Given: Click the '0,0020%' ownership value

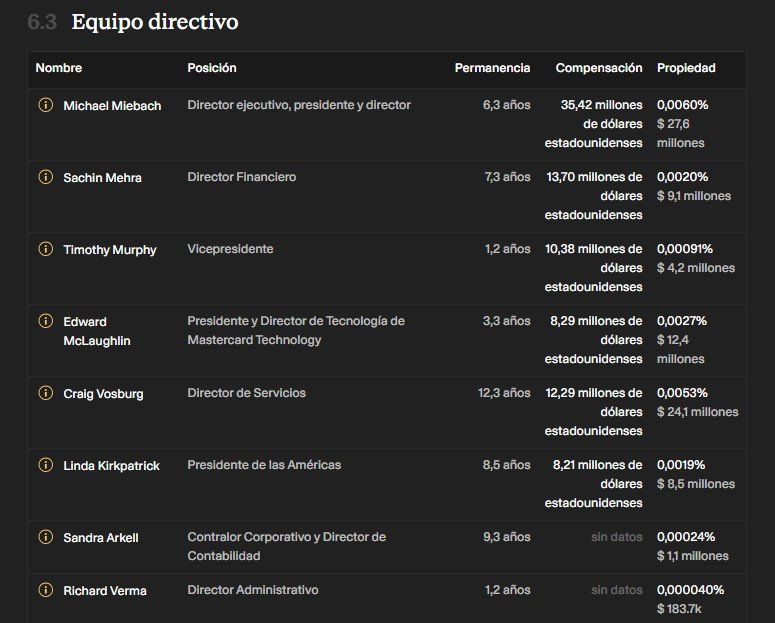Looking at the screenshot, I should point(683,177).
